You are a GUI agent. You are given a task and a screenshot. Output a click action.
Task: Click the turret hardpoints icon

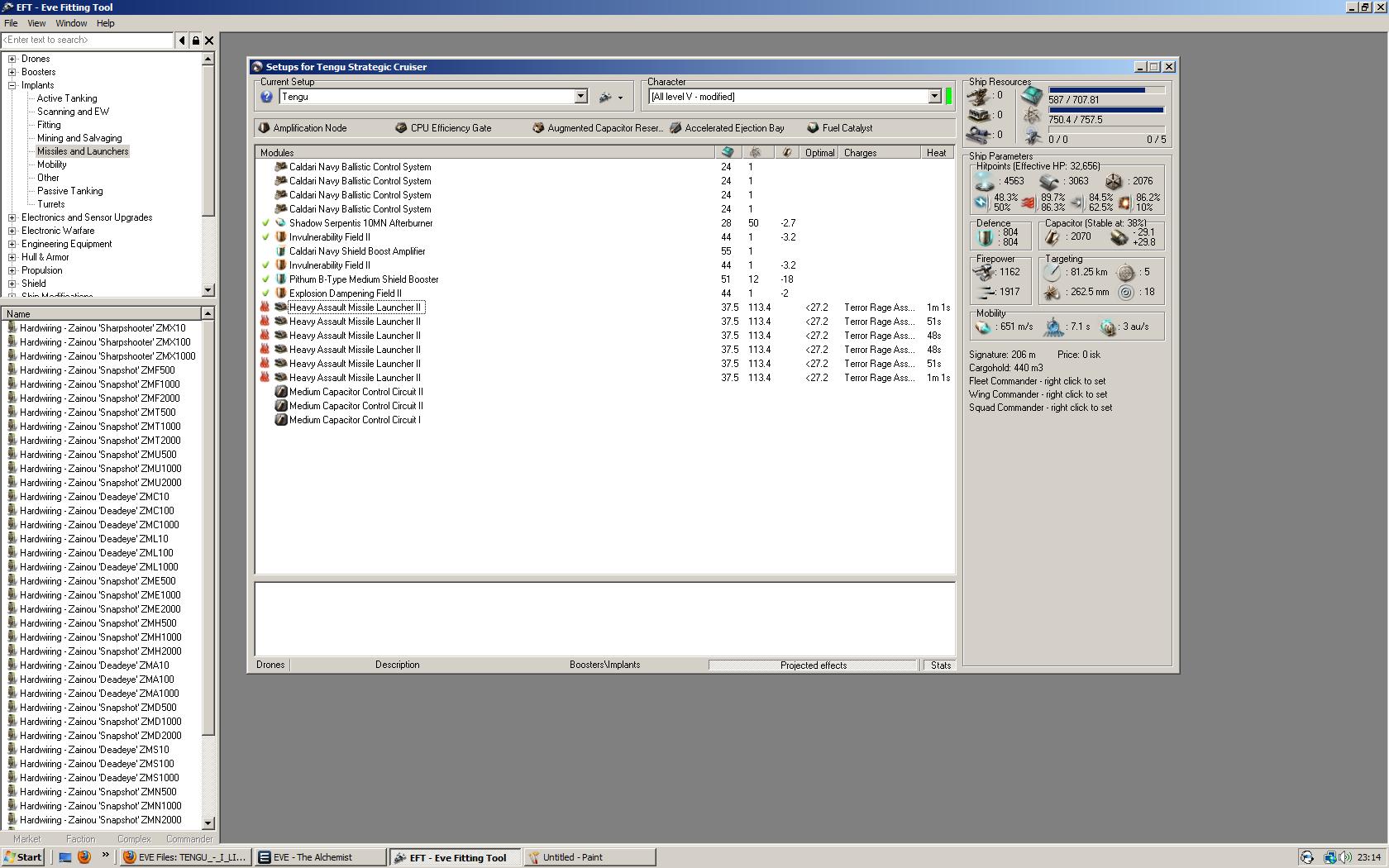tap(980, 96)
